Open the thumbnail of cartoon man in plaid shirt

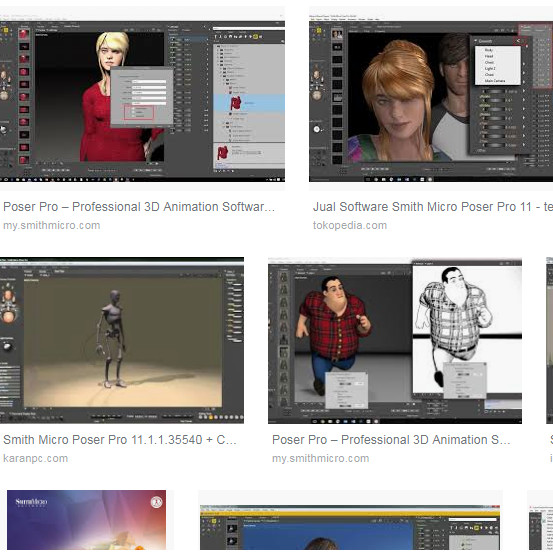[x=395, y=340]
